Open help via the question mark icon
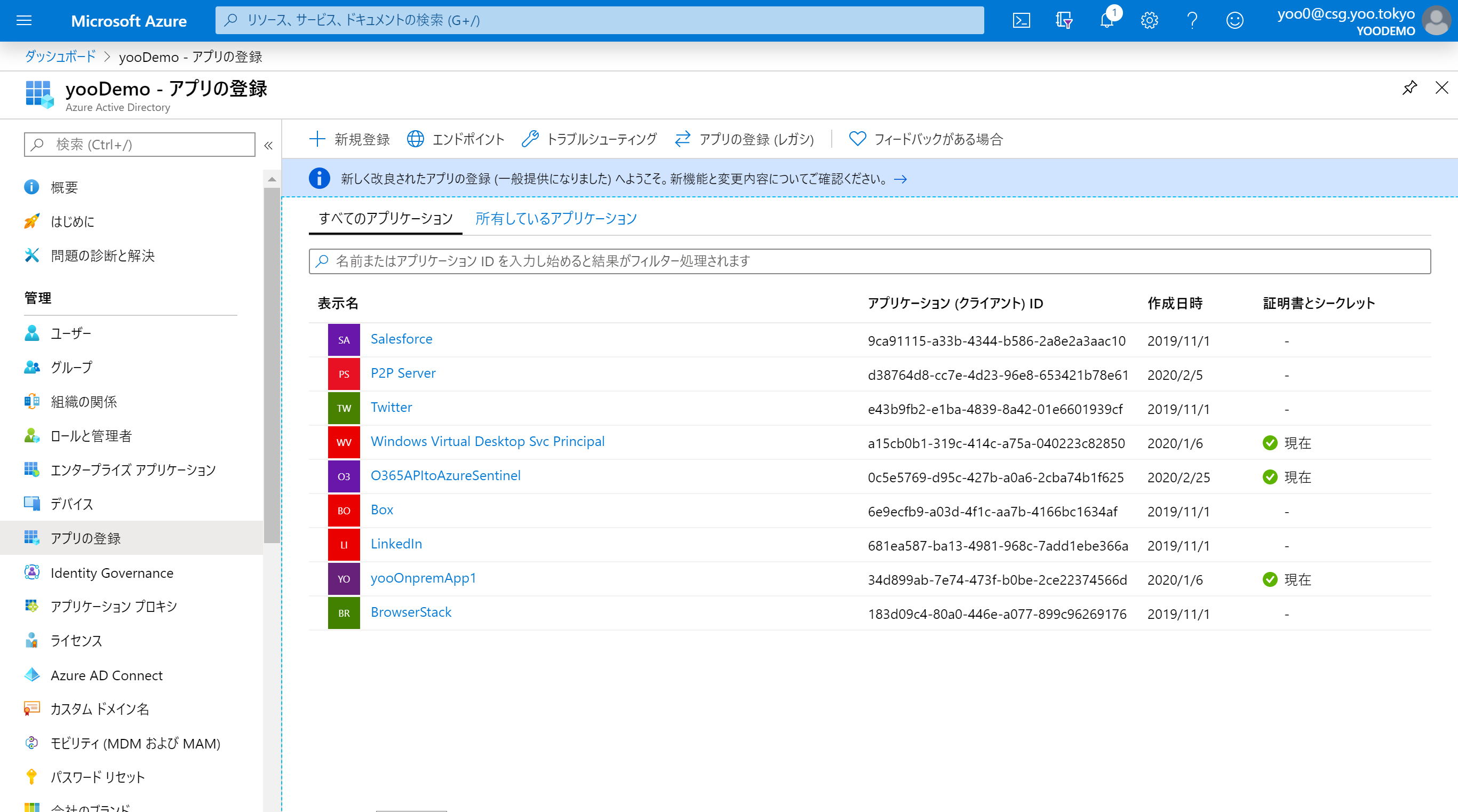The image size is (1458, 812). (1192, 20)
